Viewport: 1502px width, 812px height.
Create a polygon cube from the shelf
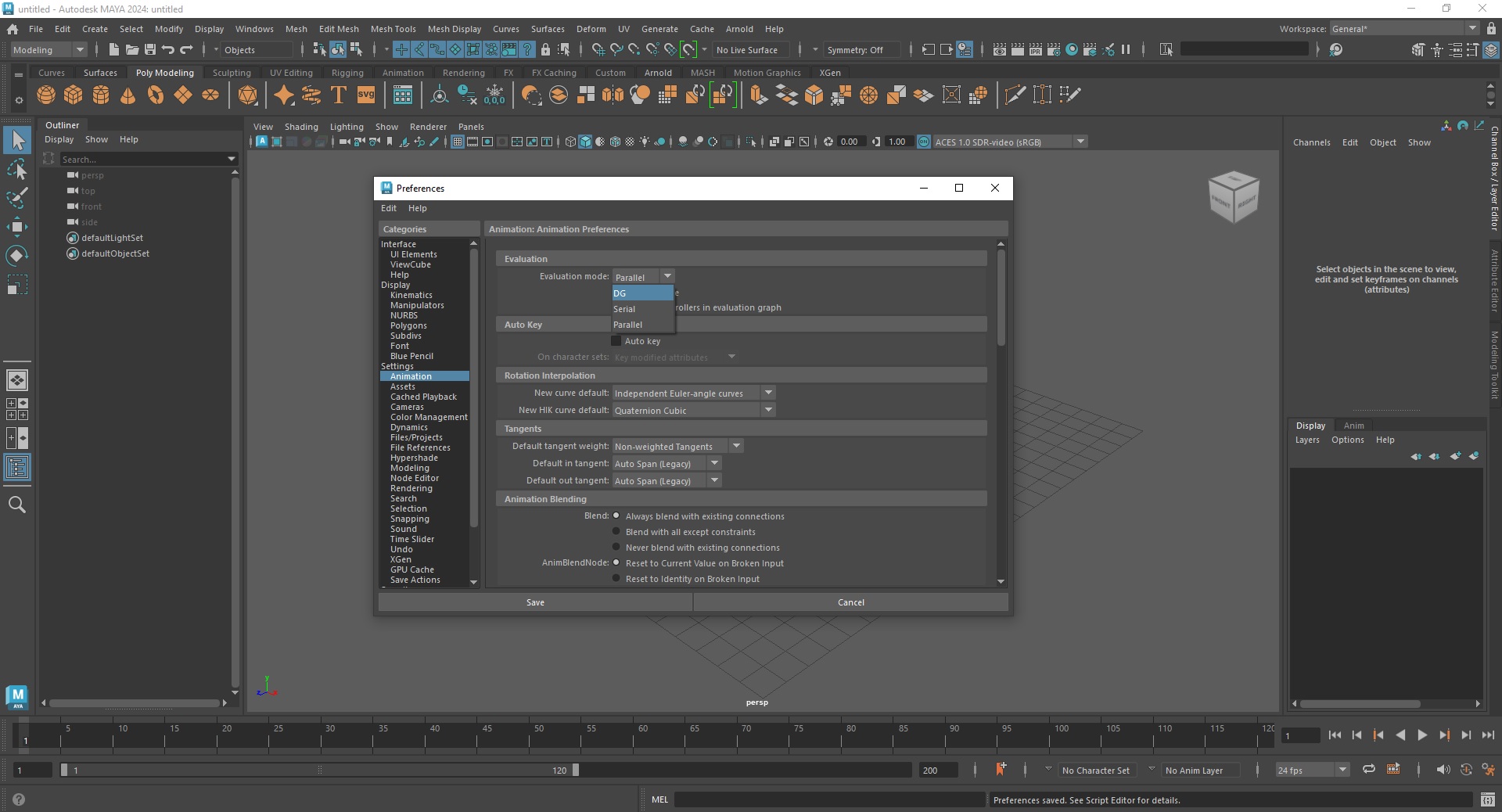(x=73, y=95)
